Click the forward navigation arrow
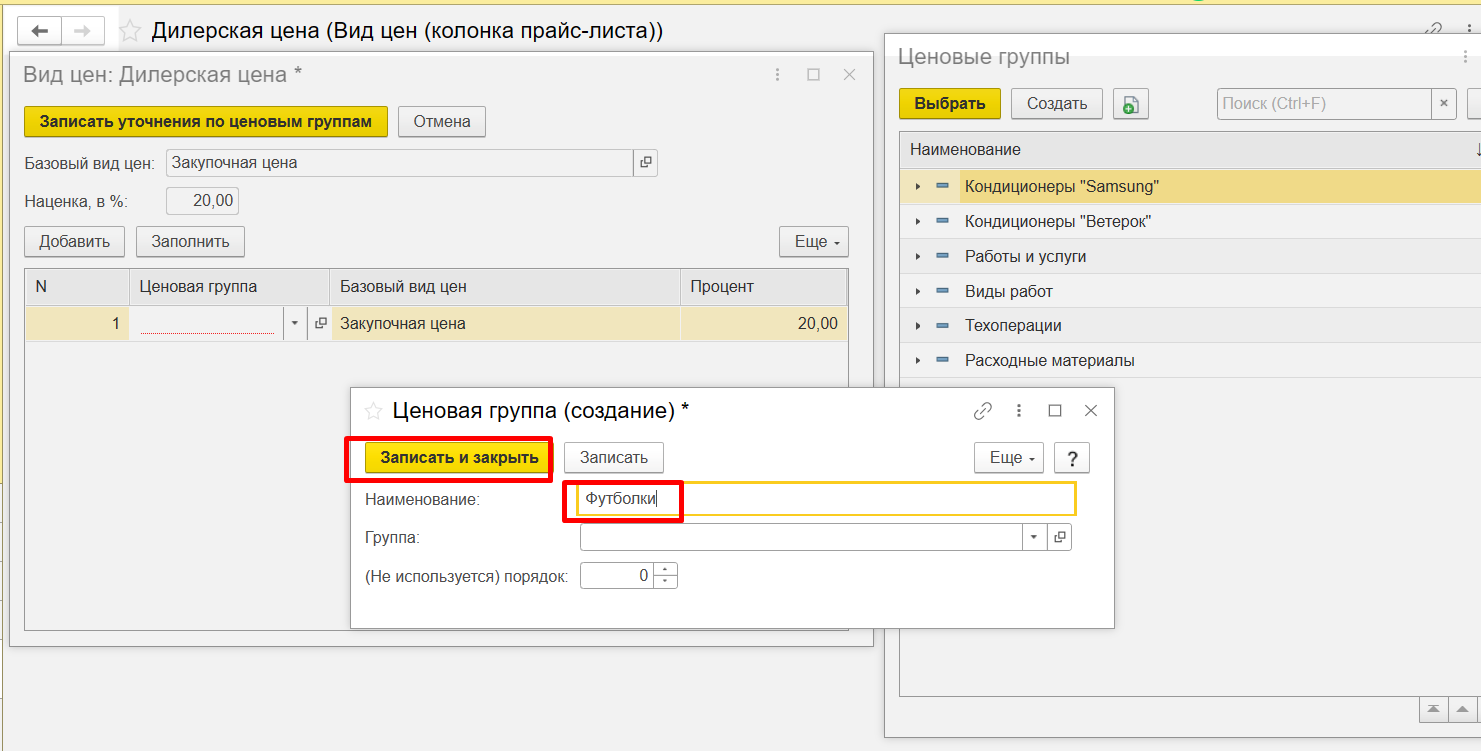Image resolution: width=1481 pixels, height=751 pixels. pyautogui.click(x=83, y=31)
